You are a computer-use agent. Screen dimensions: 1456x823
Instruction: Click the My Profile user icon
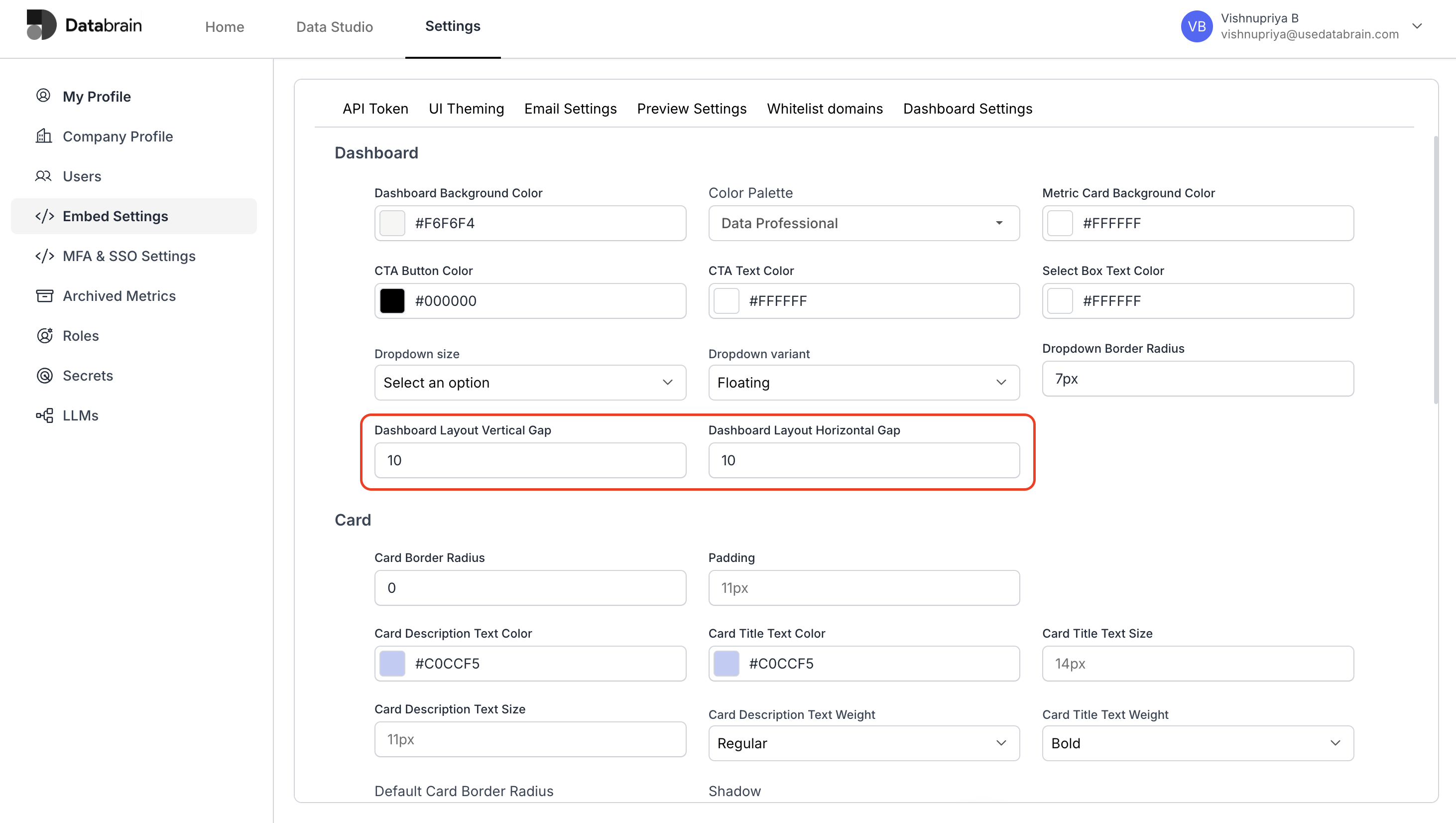43,96
